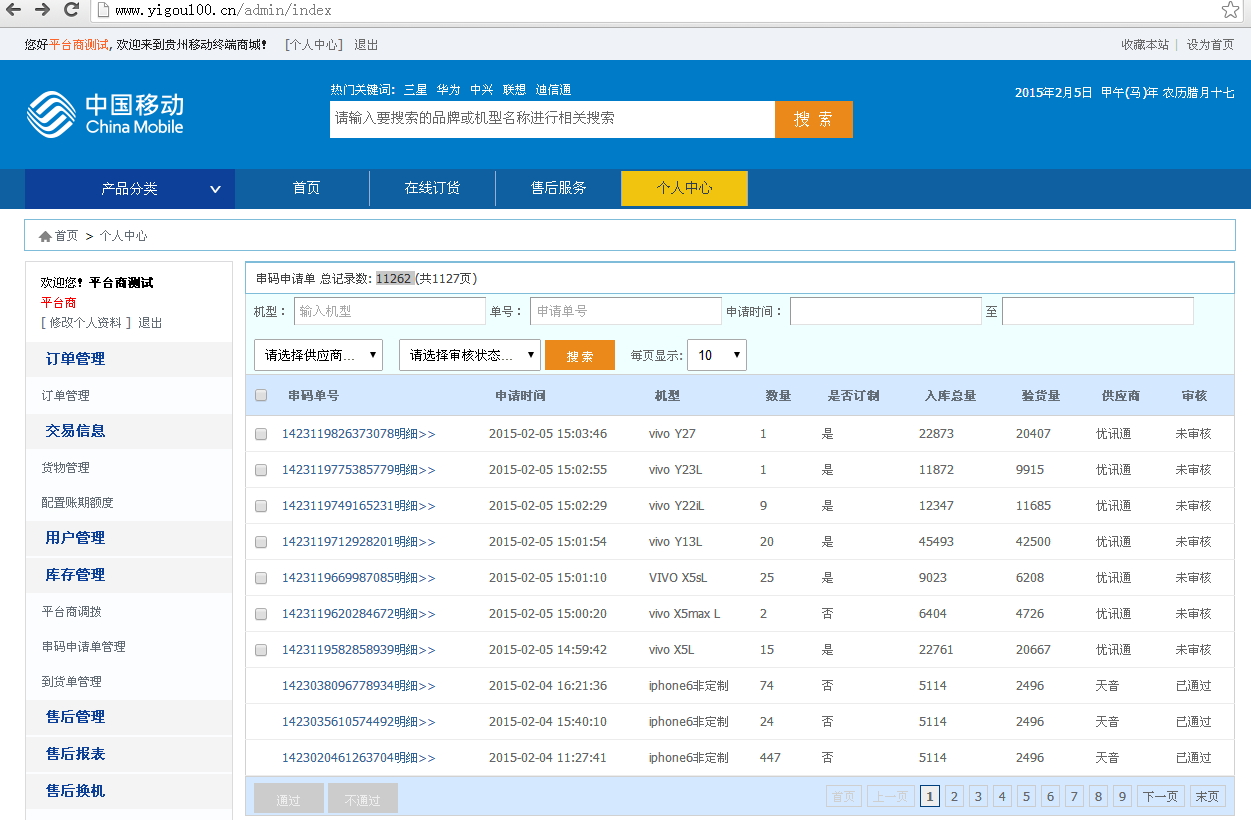Click [个人中心] link in top bar
The width and height of the screenshot is (1251, 820).
[314, 45]
